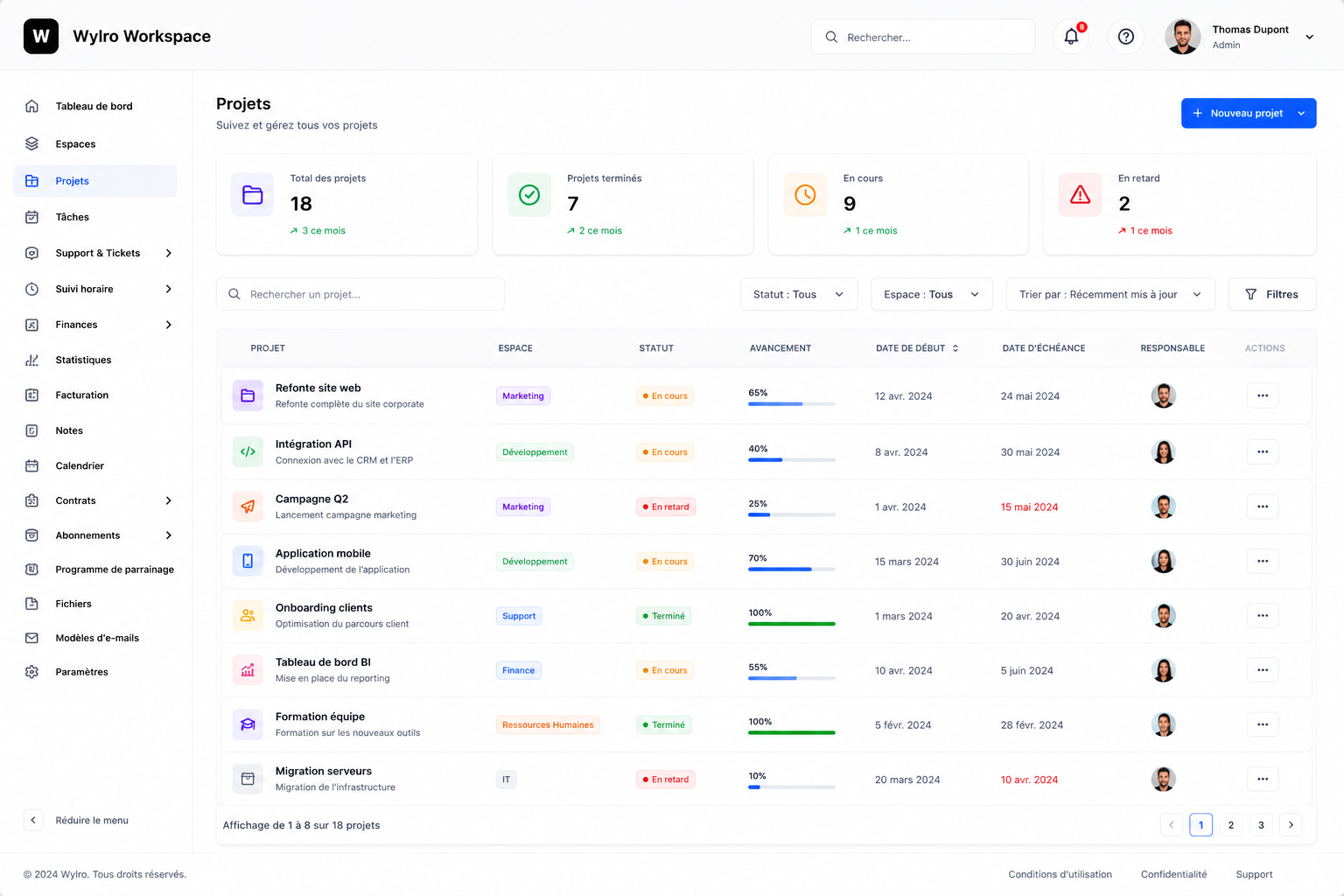The width and height of the screenshot is (1344, 896).
Task: Open the Trier par dropdown
Action: (x=1110, y=295)
